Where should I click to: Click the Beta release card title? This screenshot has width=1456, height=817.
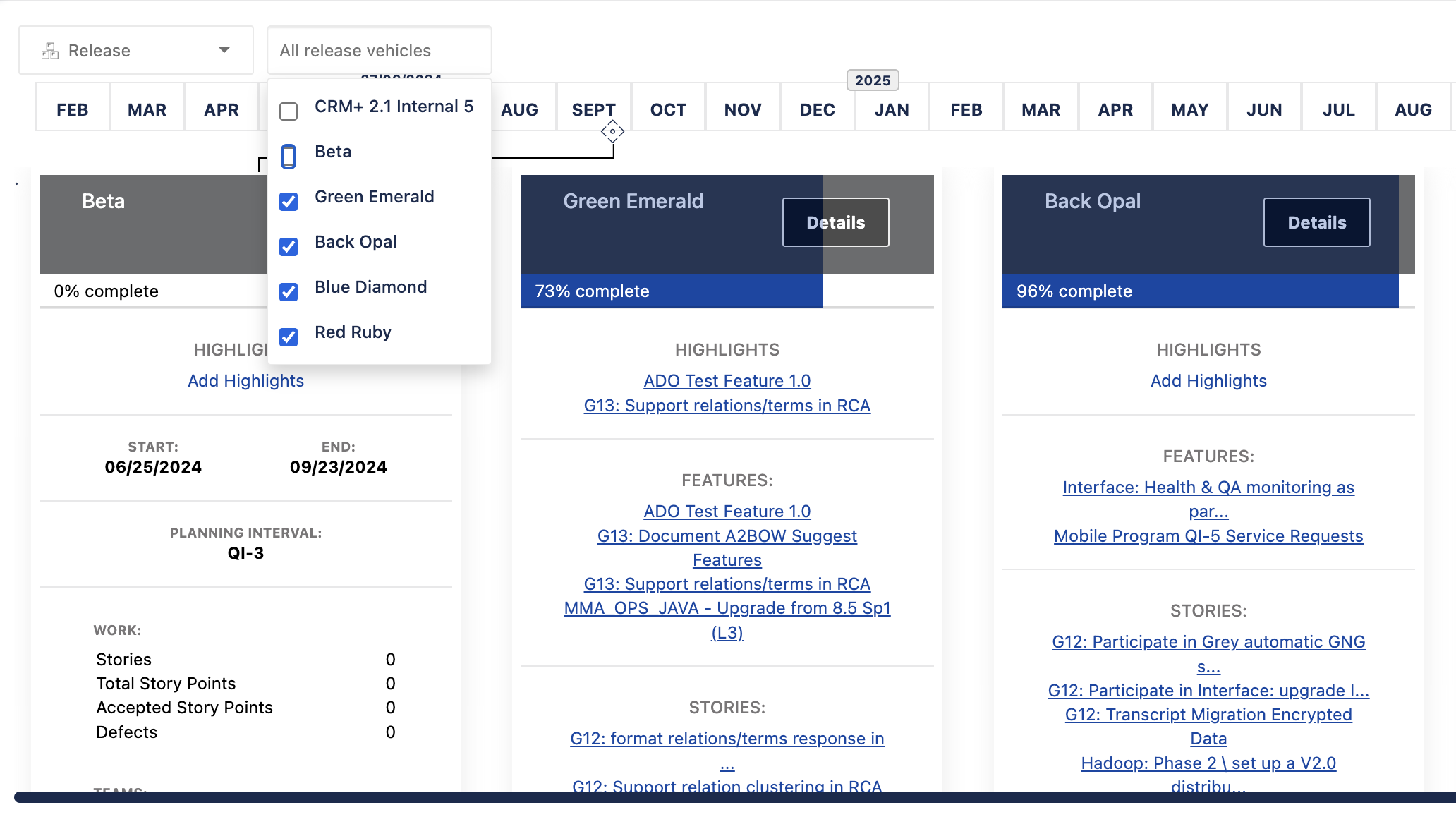pos(103,201)
